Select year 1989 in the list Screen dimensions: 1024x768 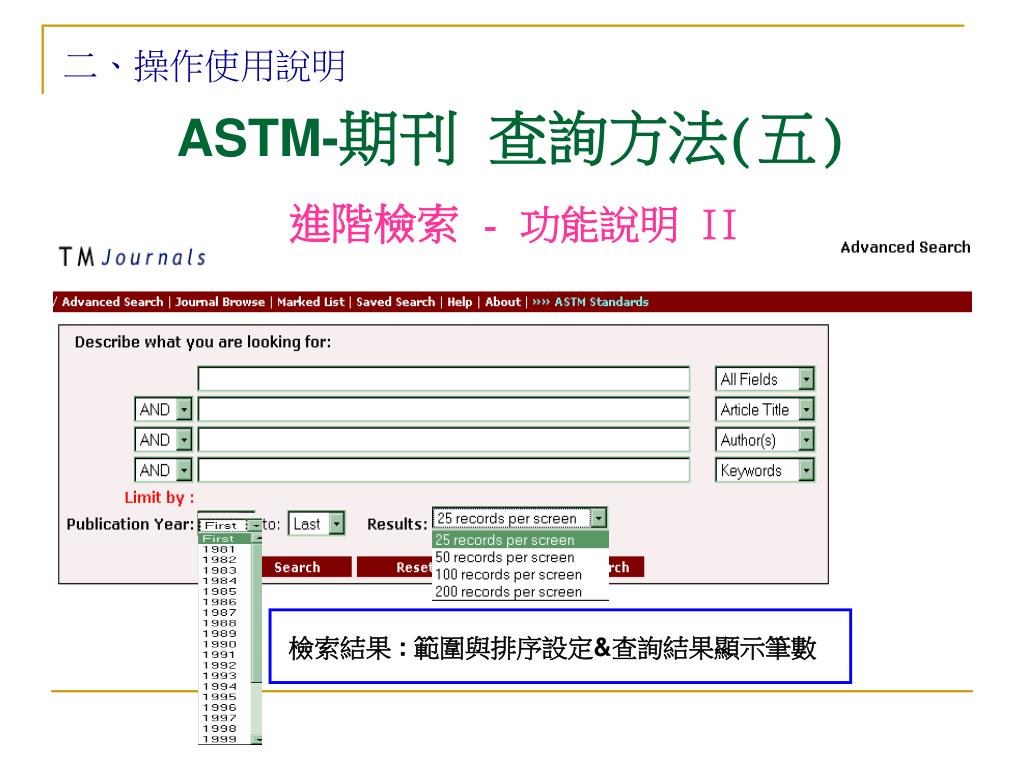pyautogui.click(x=225, y=633)
